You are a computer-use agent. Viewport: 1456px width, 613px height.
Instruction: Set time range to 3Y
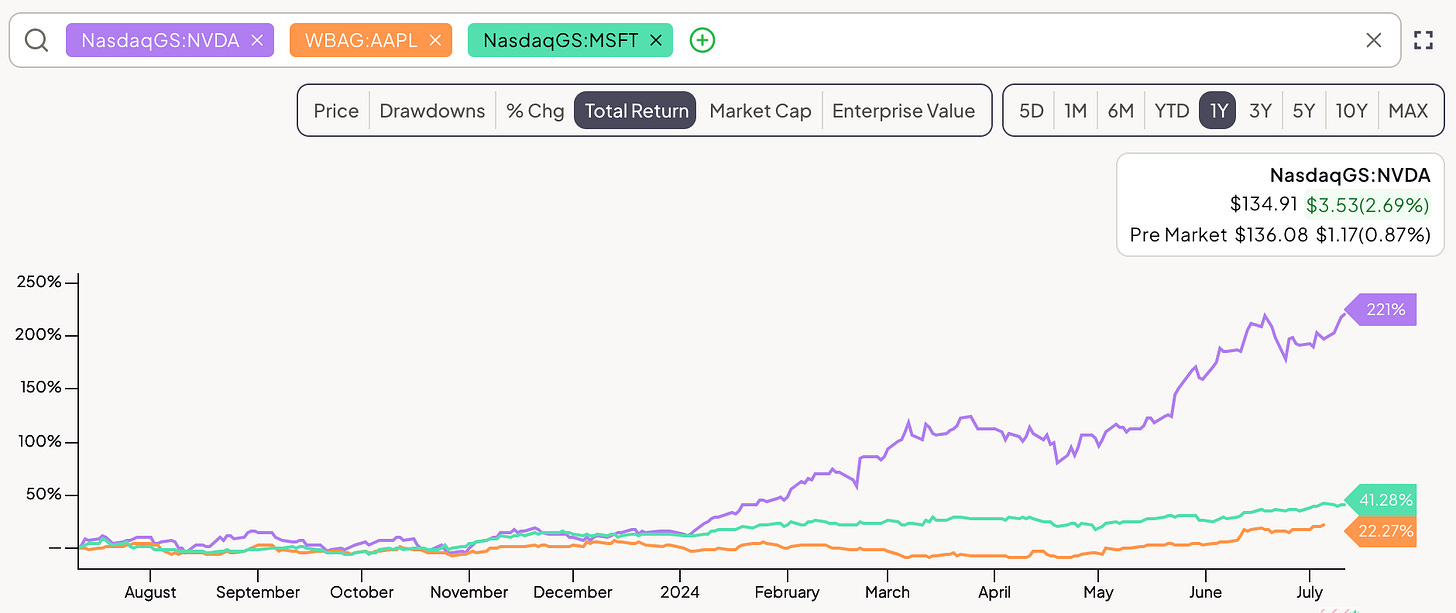point(1260,111)
